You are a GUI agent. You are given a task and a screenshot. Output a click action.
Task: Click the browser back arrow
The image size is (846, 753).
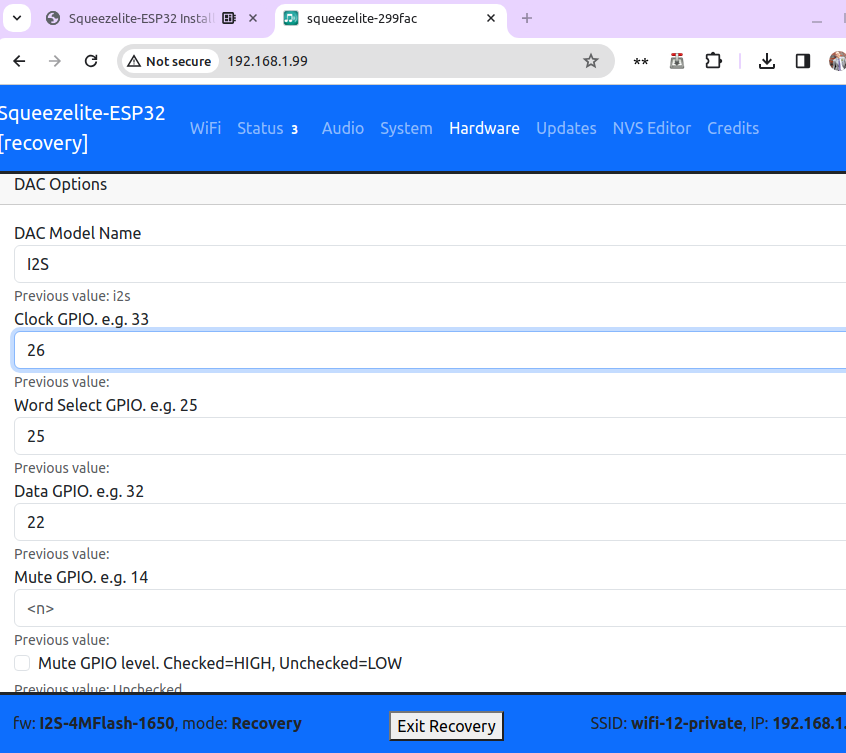(19, 61)
